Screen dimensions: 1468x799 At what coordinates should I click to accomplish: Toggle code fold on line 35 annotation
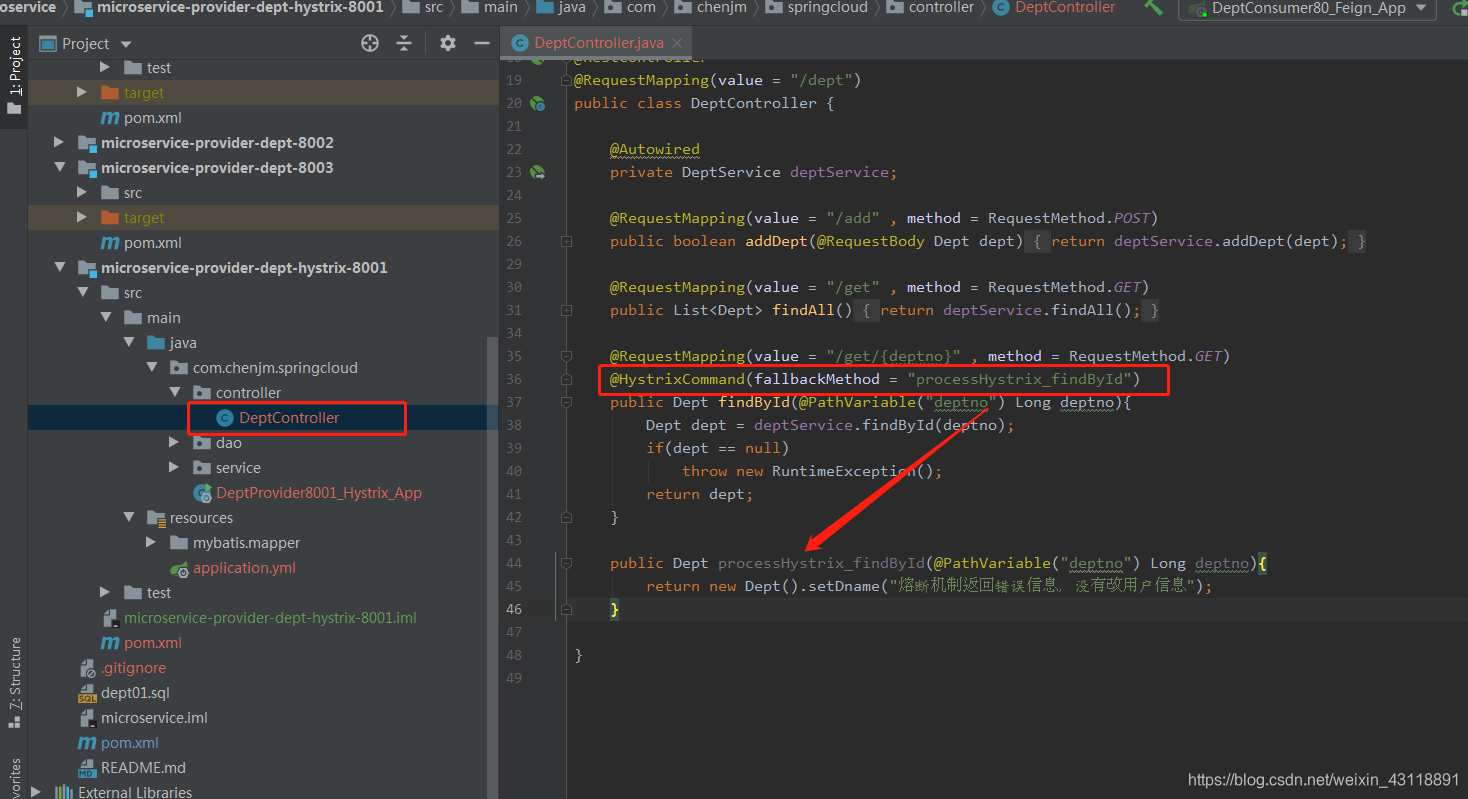pyautogui.click(x=566, y=356)
